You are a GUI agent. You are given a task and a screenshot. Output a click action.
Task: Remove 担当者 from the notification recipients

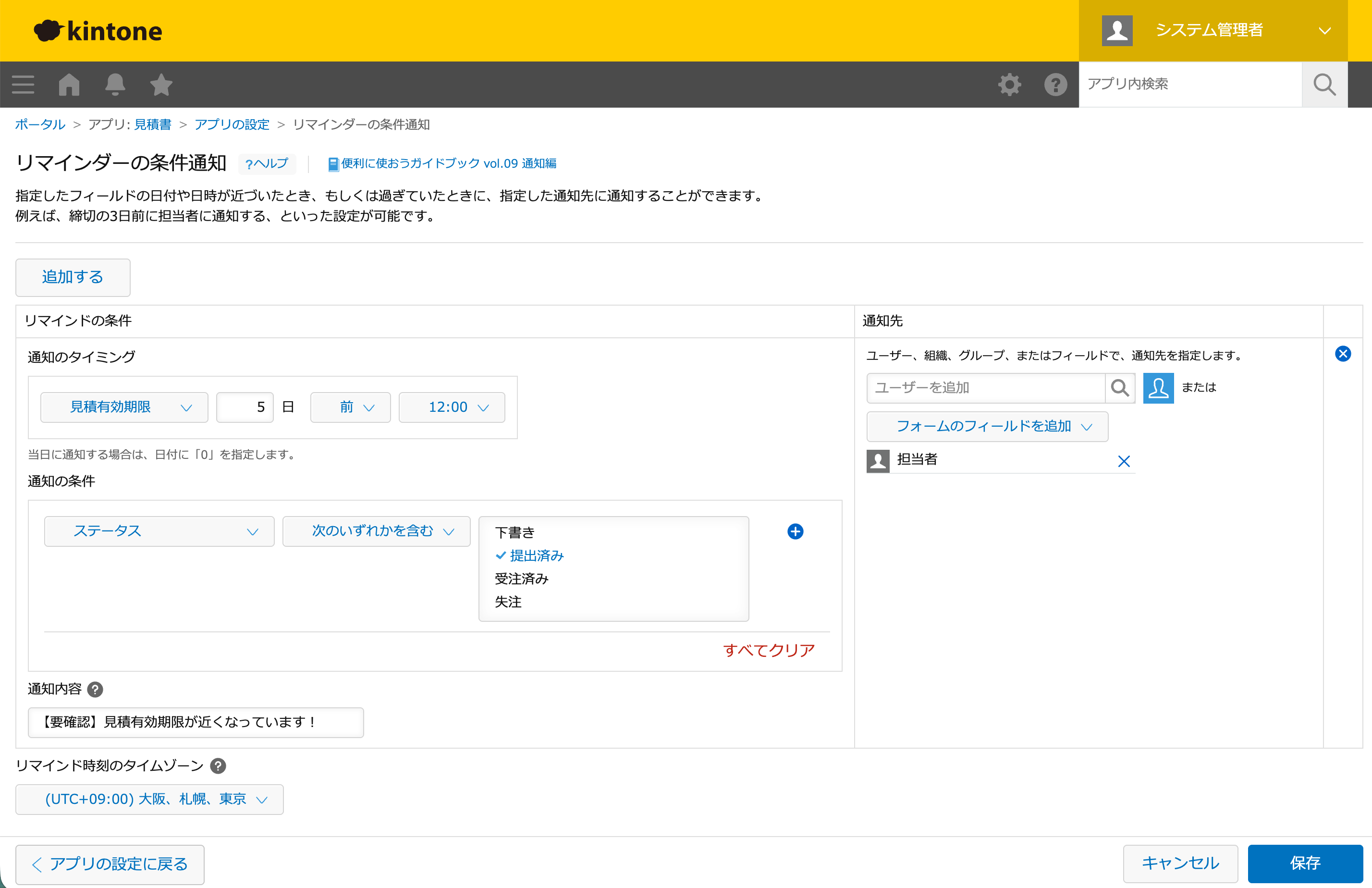pyautogui.click(x=1124, y=461)
